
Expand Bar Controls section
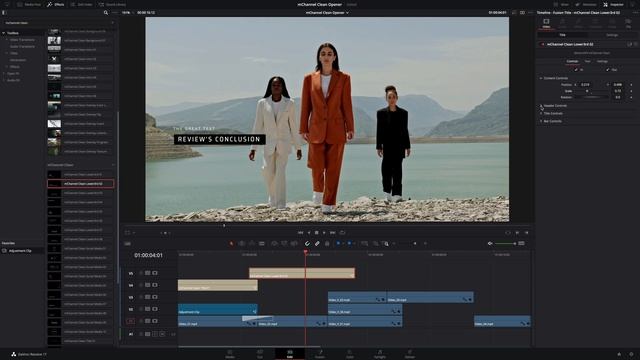pyautogui.click(x=541, y=121)
